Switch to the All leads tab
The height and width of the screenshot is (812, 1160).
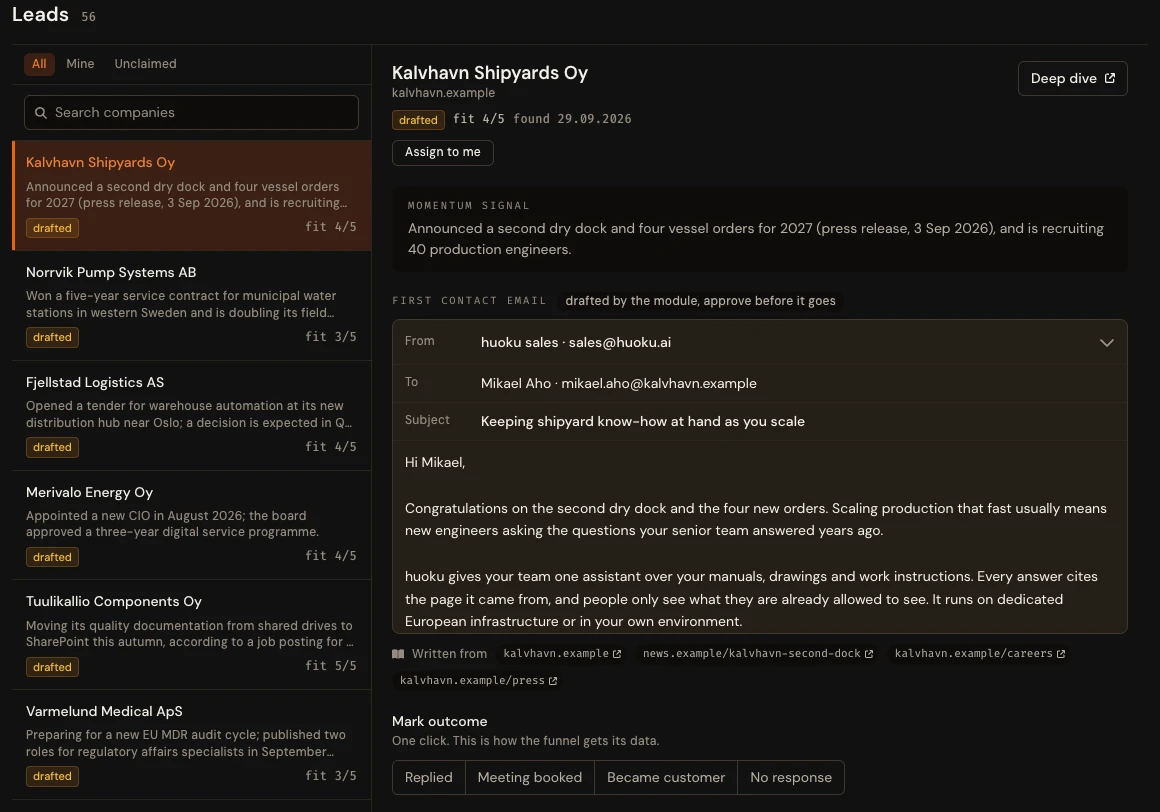click(39, 64)
